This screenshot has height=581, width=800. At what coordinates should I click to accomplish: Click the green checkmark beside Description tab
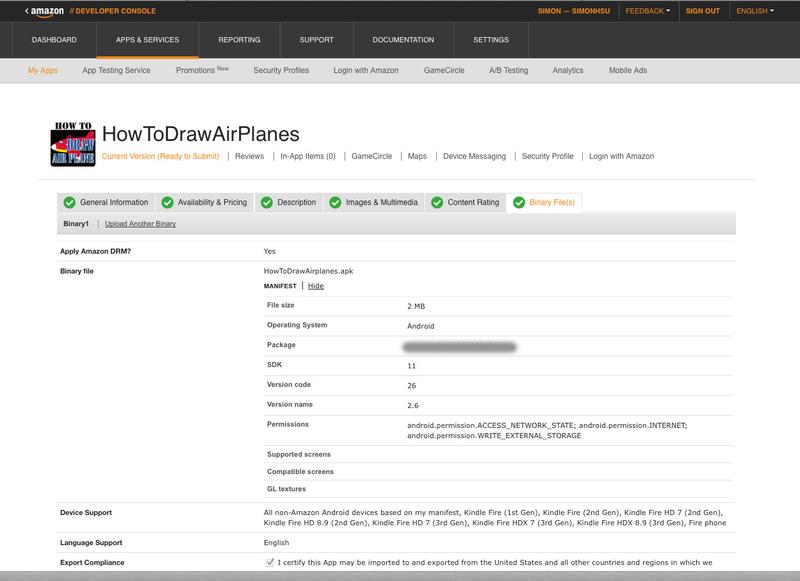(x=266, y=202)
